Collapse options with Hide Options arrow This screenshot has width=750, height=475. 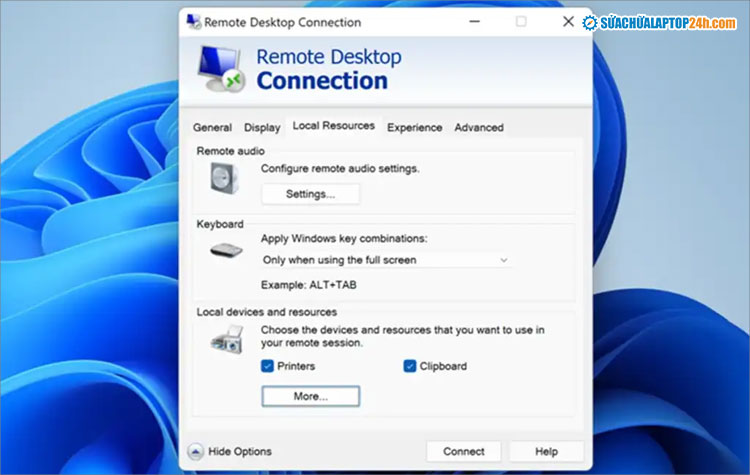click(x=195, y=452)
